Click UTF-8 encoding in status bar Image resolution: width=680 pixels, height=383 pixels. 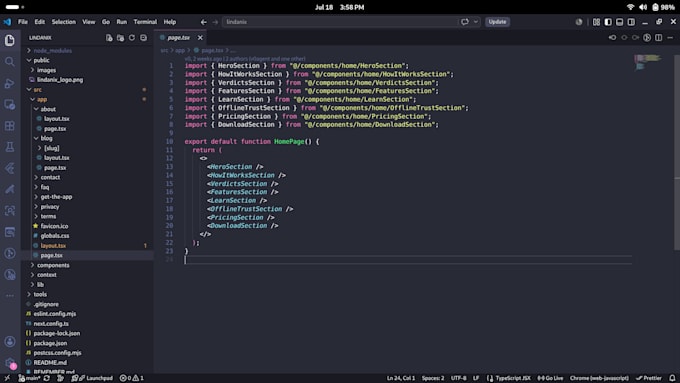[458, 378]
